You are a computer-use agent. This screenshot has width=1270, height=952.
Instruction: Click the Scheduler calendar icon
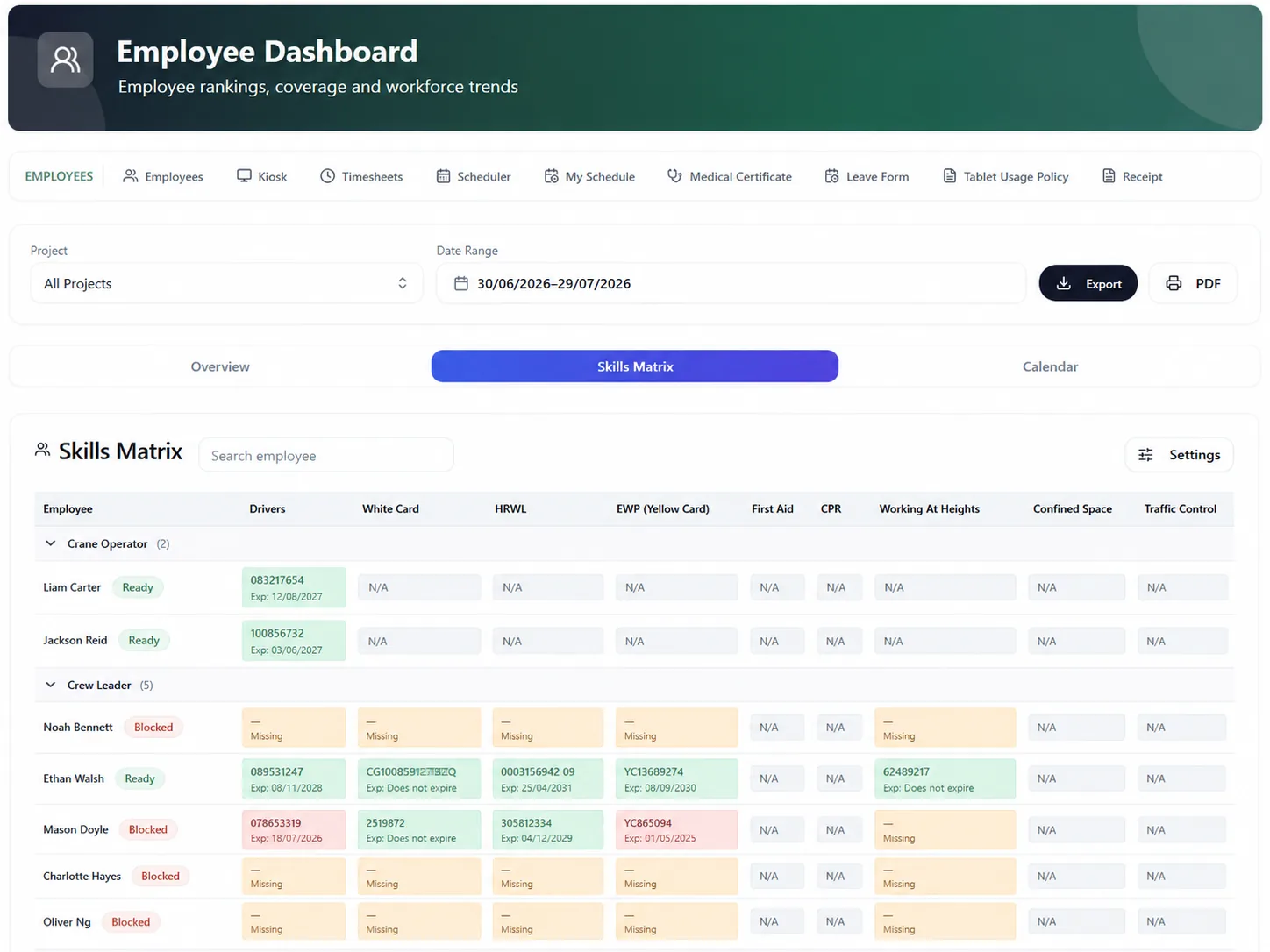coord(443,176)
